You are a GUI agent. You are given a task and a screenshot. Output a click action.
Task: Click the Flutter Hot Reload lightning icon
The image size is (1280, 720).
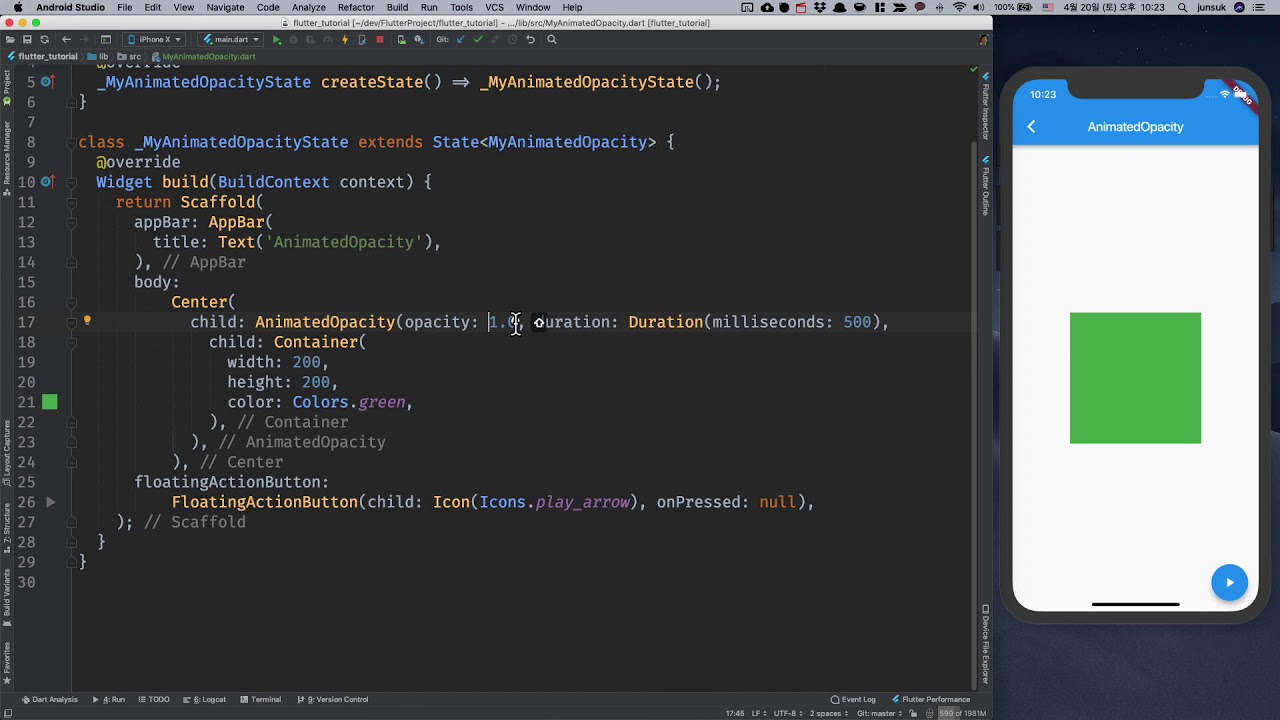point(344,40)
